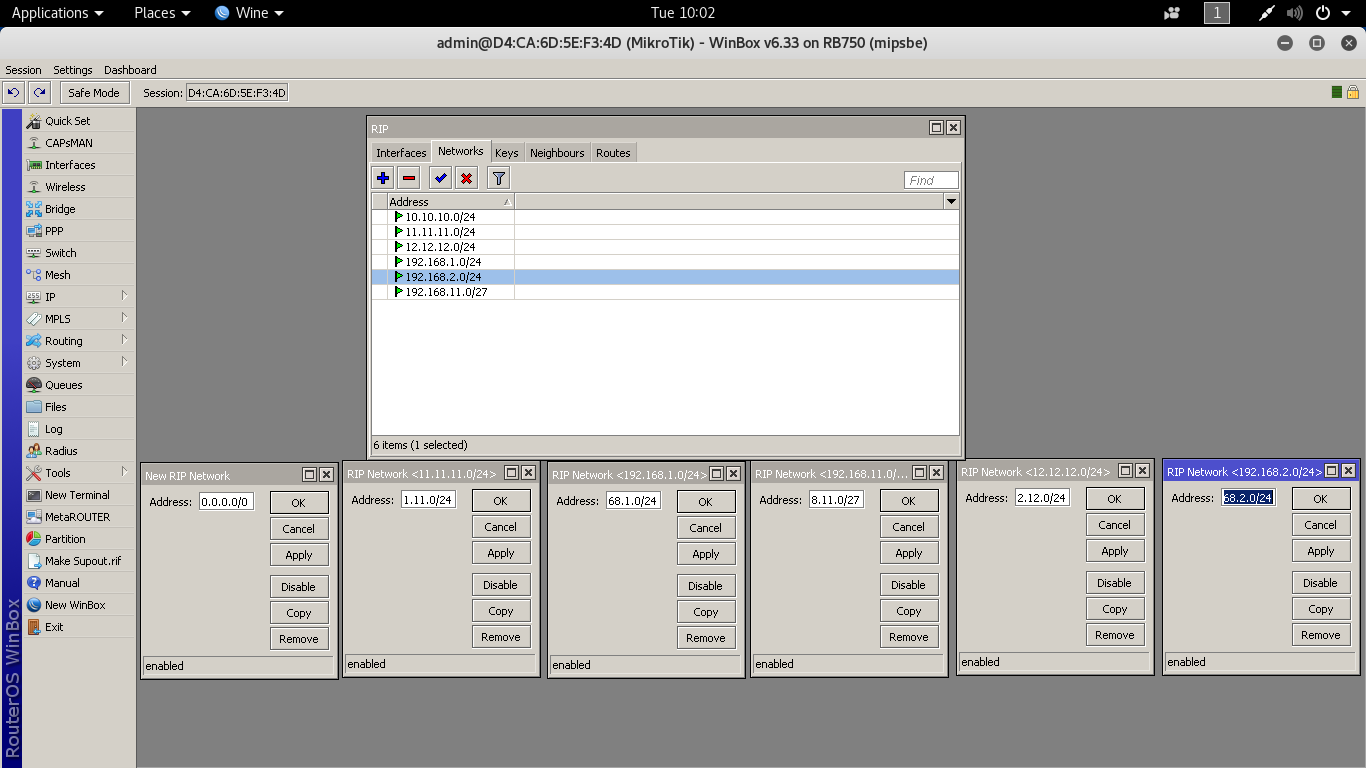Image resolution: width=1366 pixels, height=768 pixels.
Task: Enable Safe Mode
Action: [94, 92]
